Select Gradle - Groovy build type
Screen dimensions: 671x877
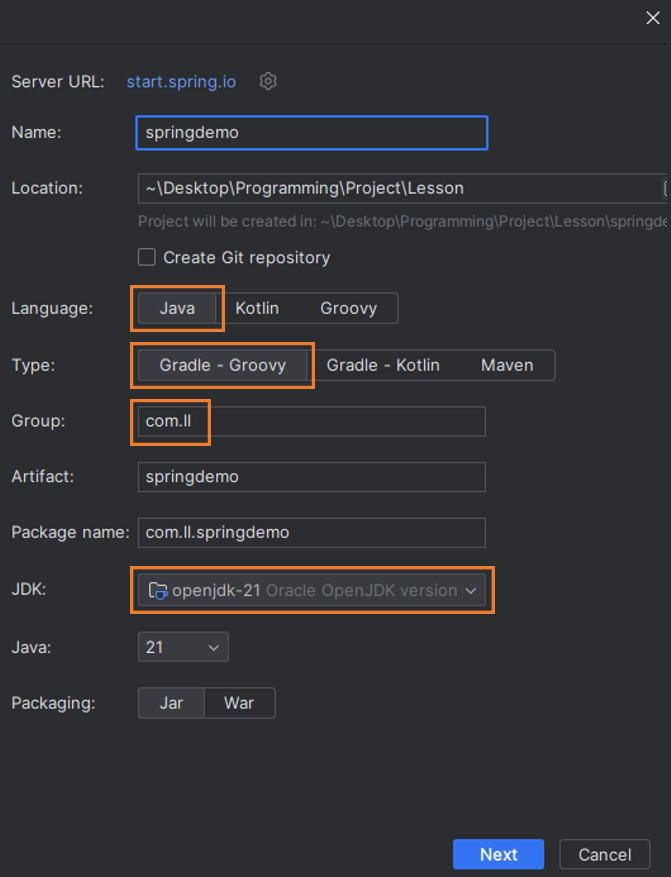pos(222,365)
